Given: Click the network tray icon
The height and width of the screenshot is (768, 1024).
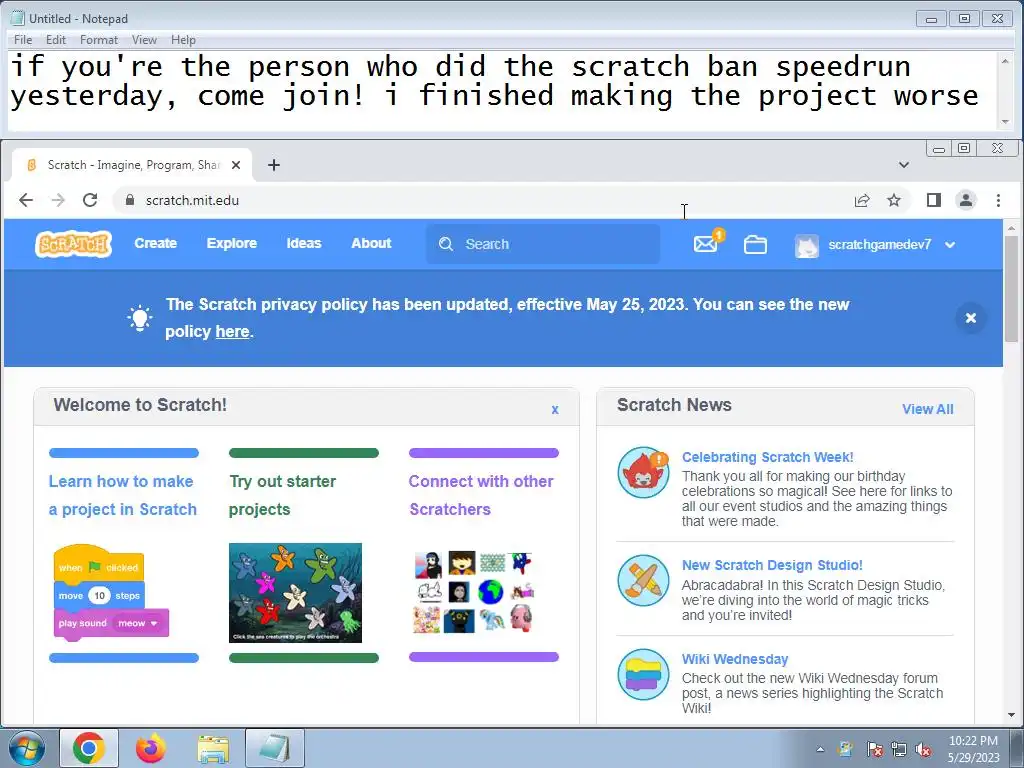Looking at the screenshot, I should pyautogui.click(x=899, y=750).
